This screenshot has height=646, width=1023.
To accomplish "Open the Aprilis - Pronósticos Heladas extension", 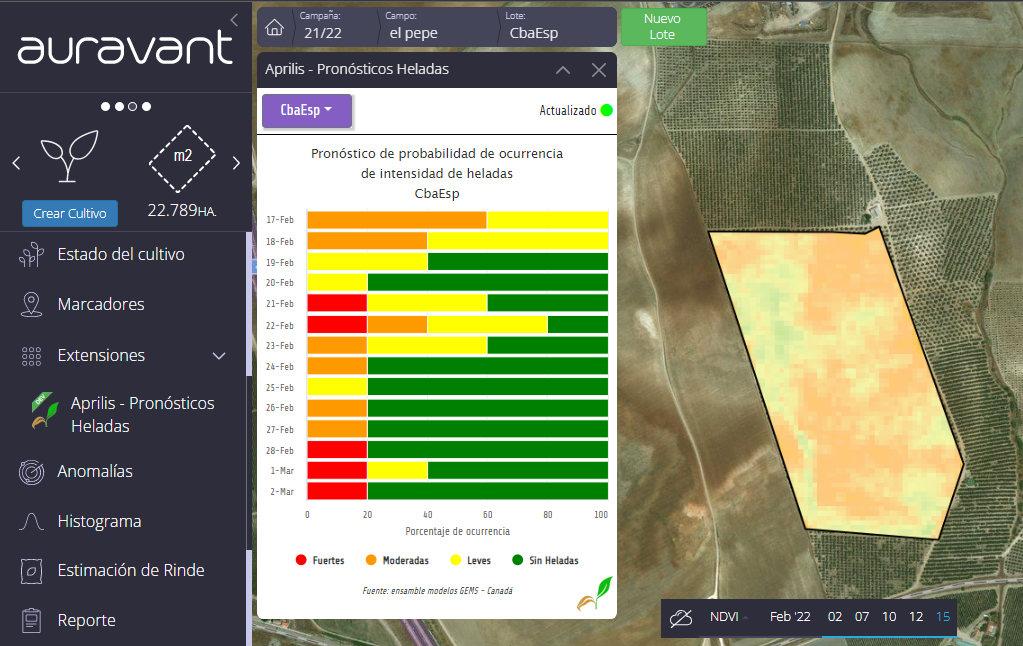I will (142, 414).
